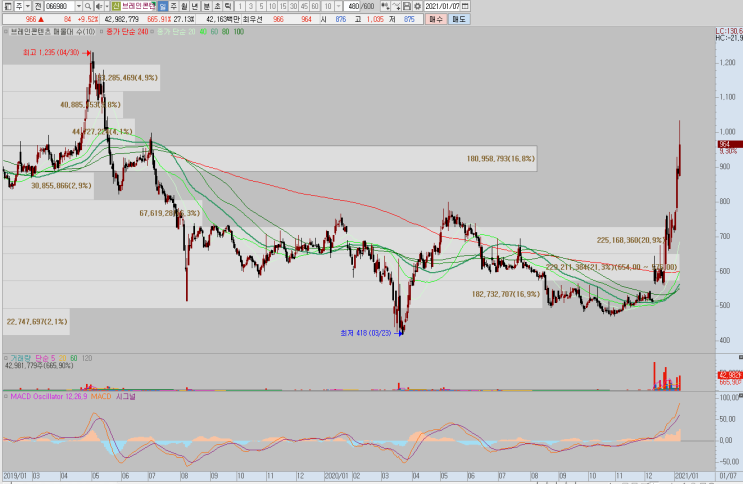Select second chart 초 button

[217, 6]
